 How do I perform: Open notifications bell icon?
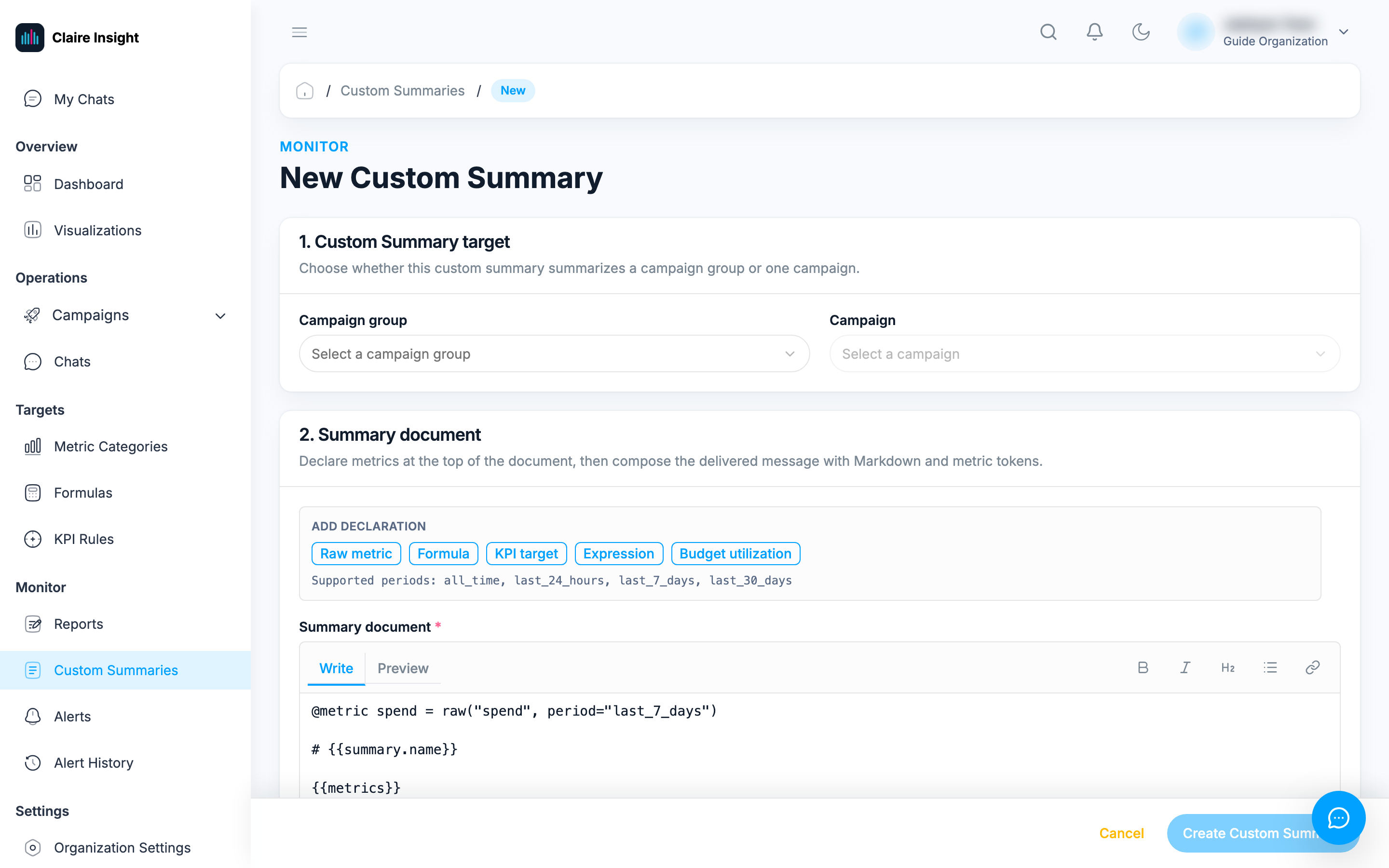pyautogui.click(x=1094, y=32)
